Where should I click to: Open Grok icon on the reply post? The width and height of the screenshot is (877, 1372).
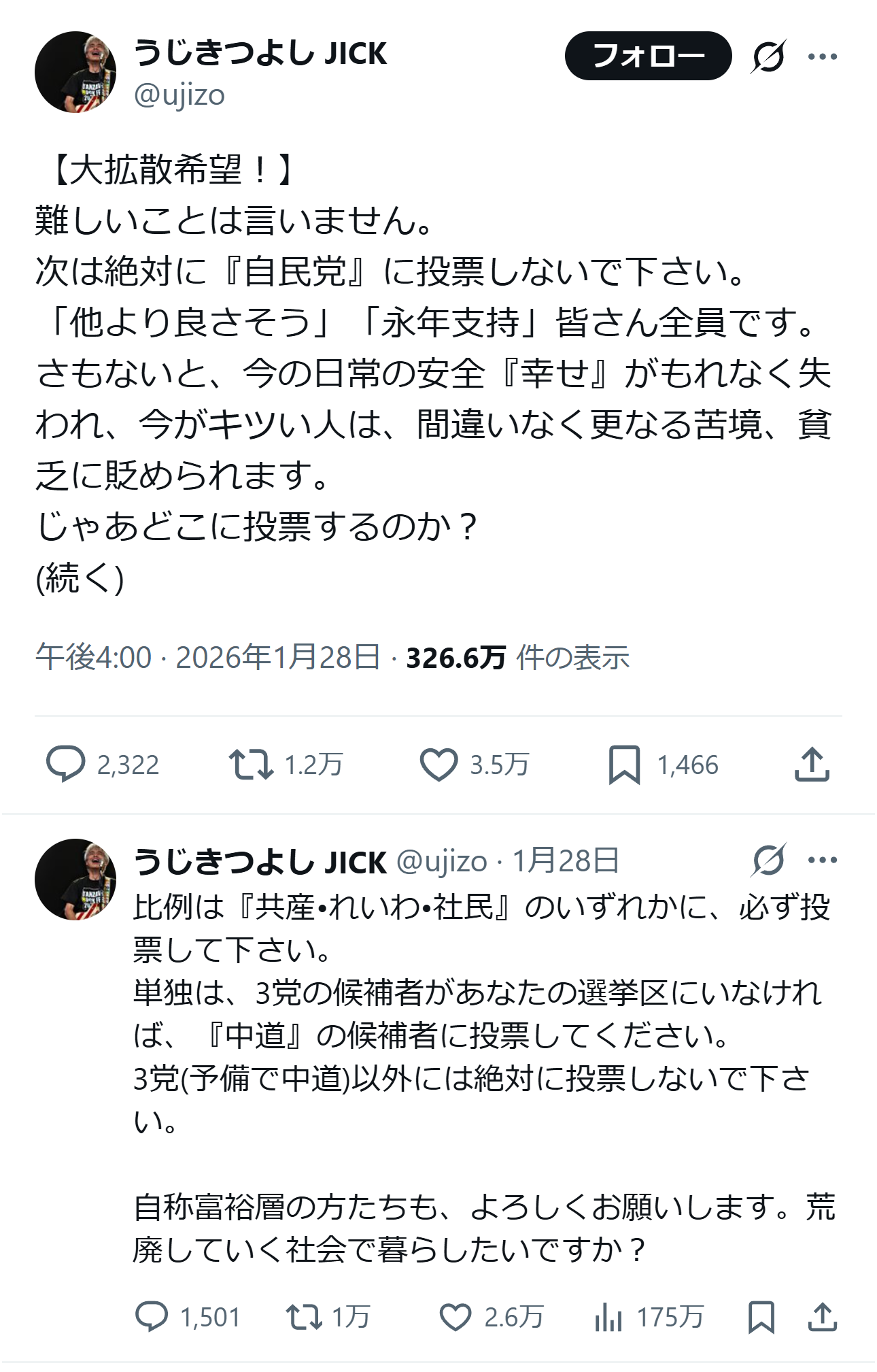tap(768, 860)
